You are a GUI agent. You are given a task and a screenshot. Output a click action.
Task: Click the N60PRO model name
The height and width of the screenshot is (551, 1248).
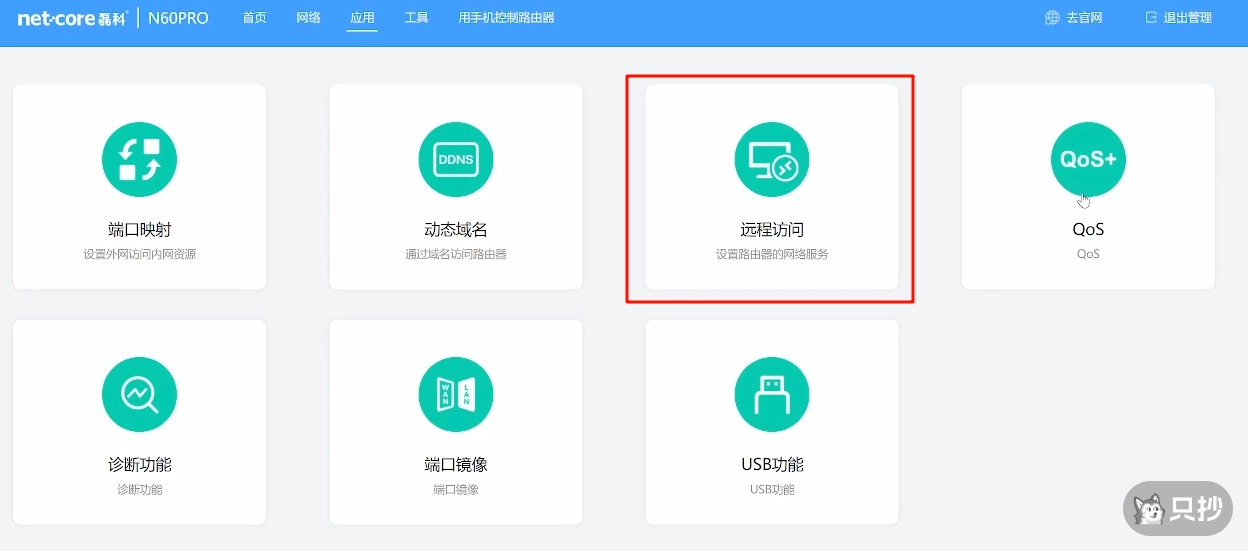click(x=178, y=18)
